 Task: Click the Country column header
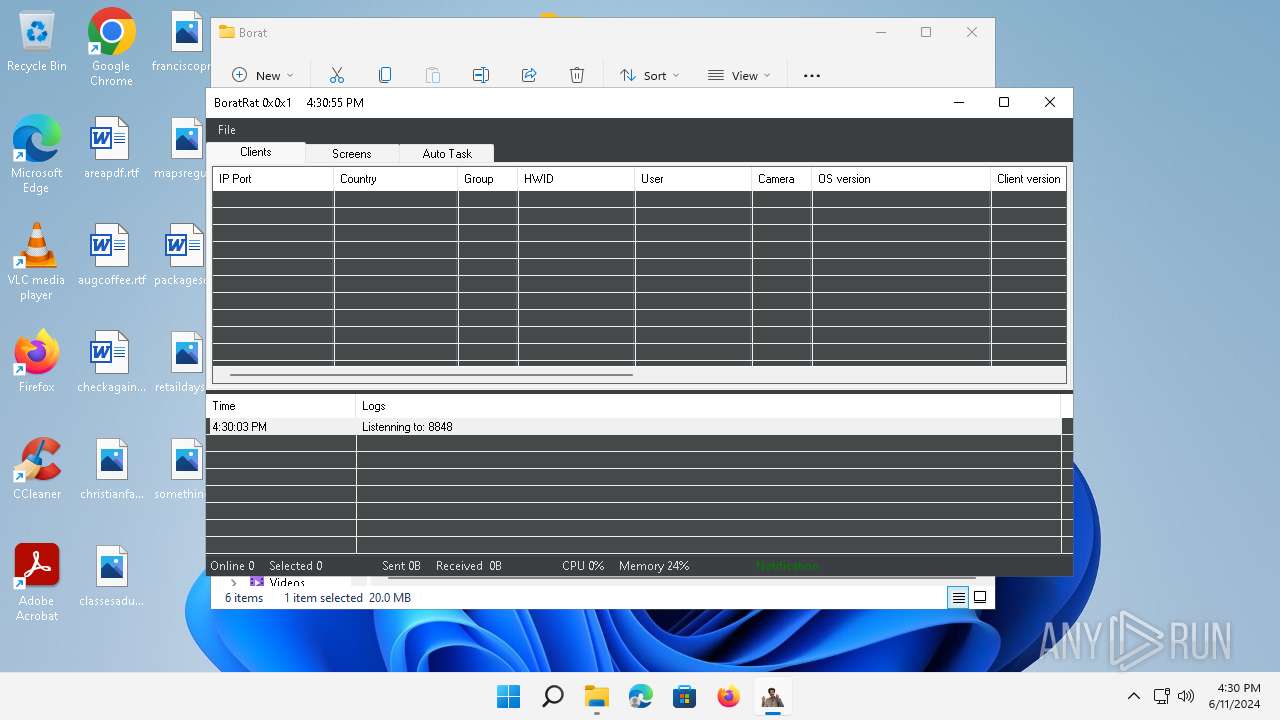396,179
